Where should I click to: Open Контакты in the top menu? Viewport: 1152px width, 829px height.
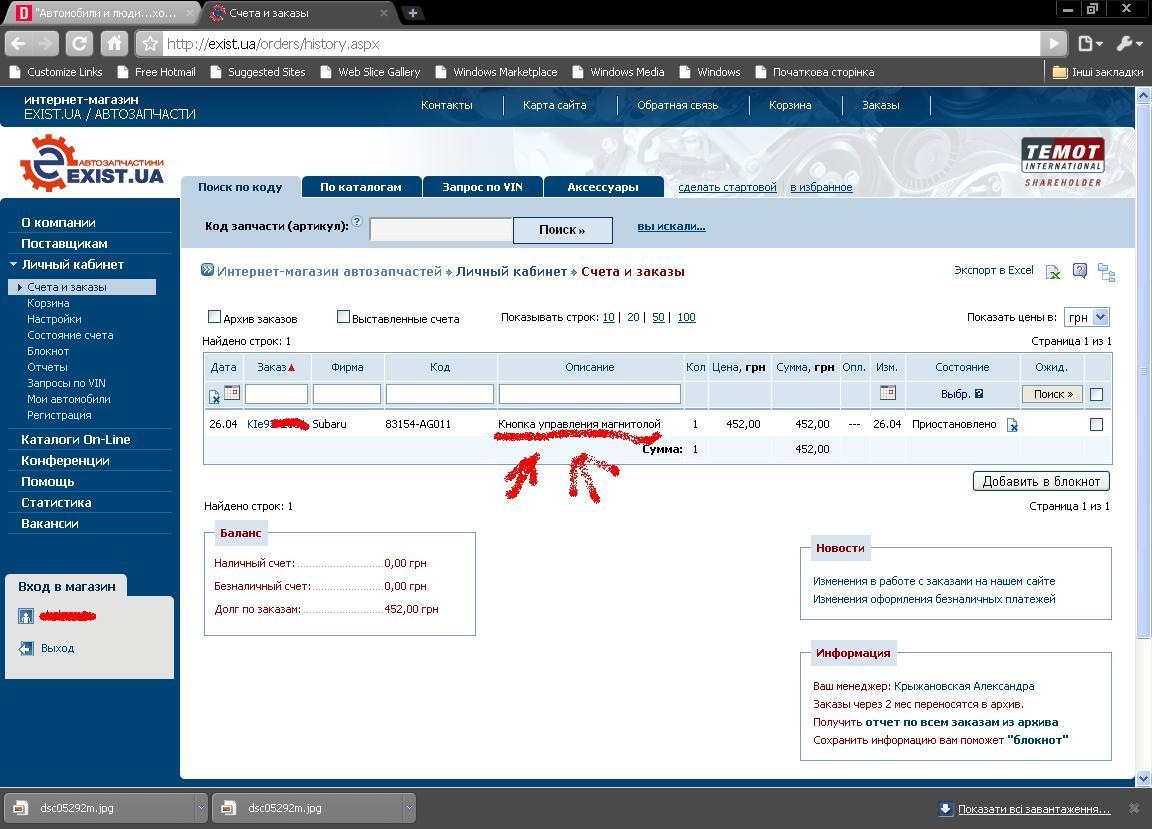pyautogui.click(x=447, y=105)
